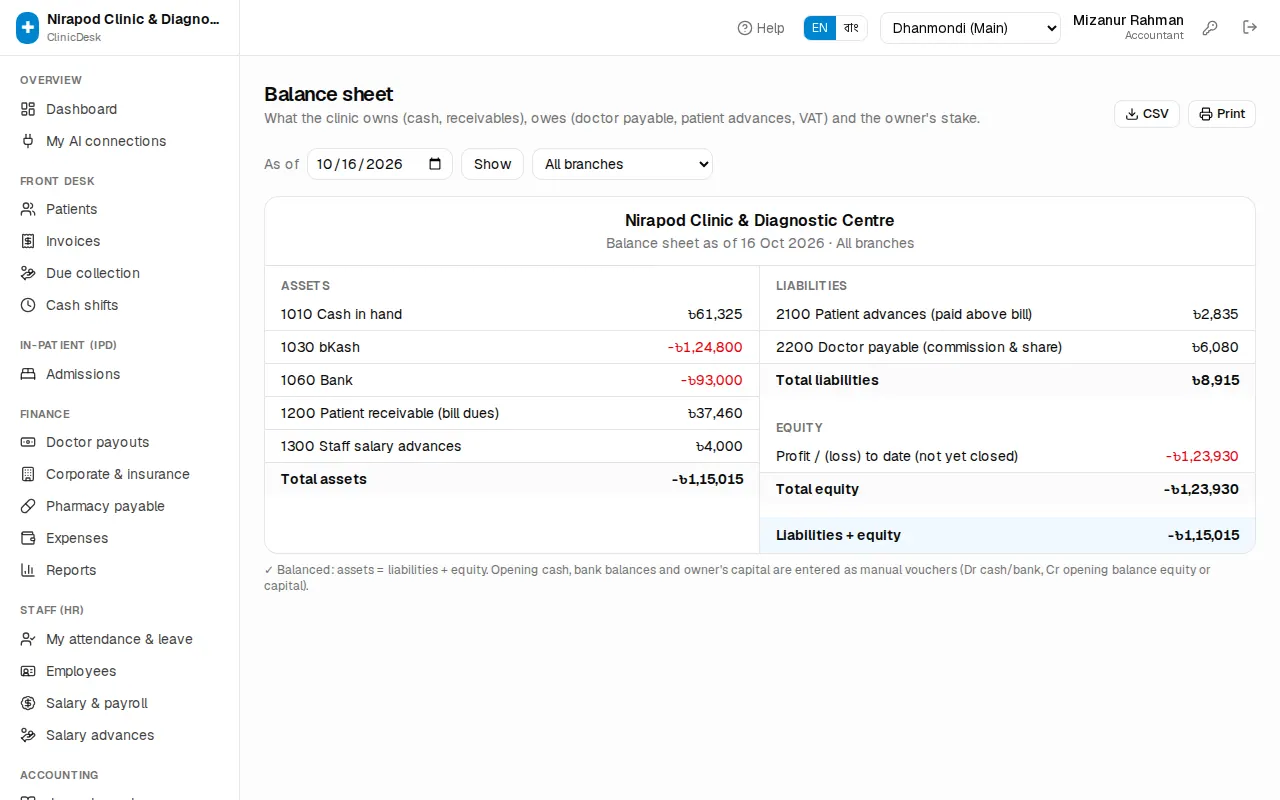Click the Pharmacy payable pill icon
Viewport: 1280px width, 800px height.
[28, 506]
